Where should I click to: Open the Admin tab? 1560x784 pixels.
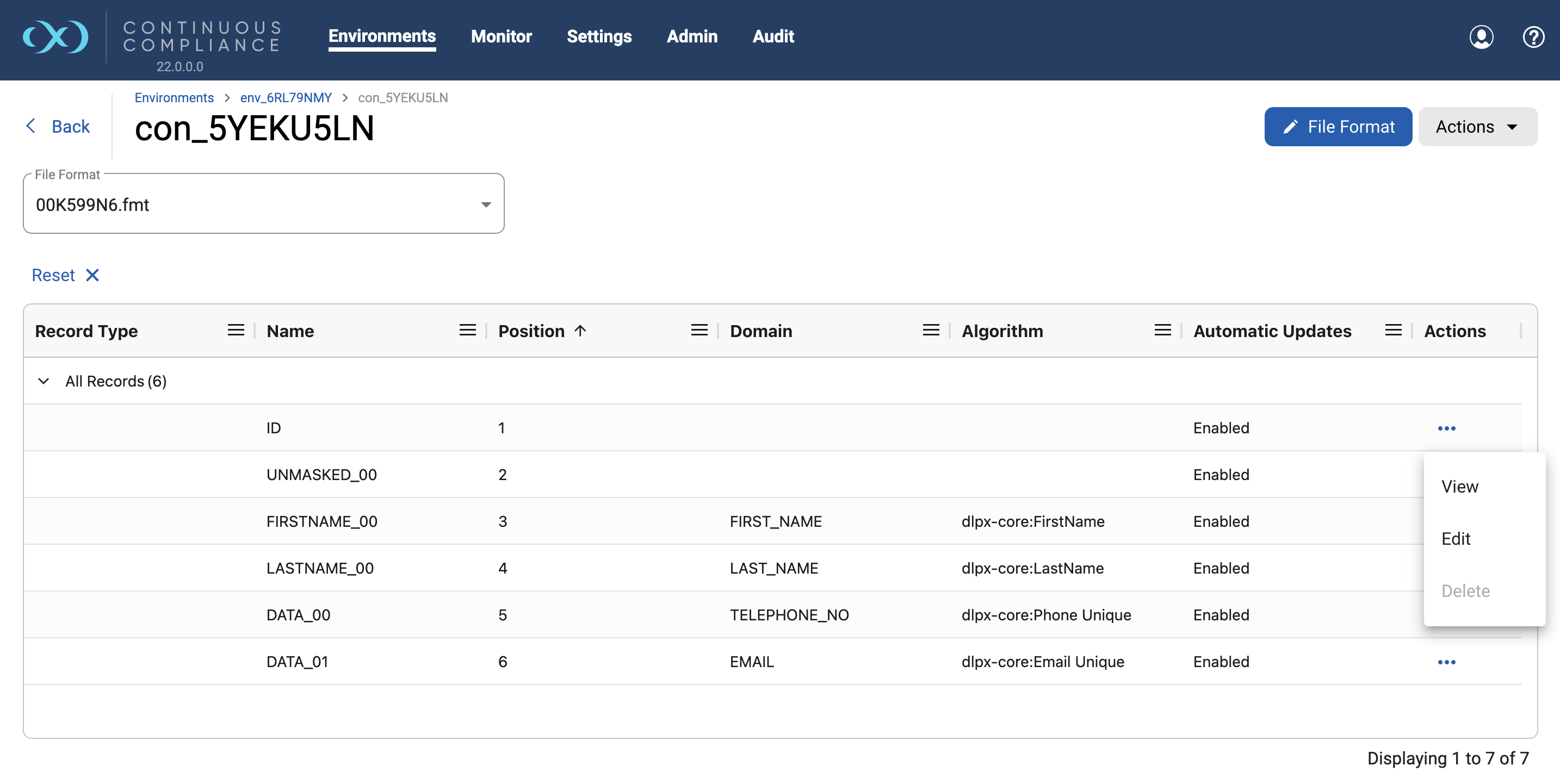(691, 36)
